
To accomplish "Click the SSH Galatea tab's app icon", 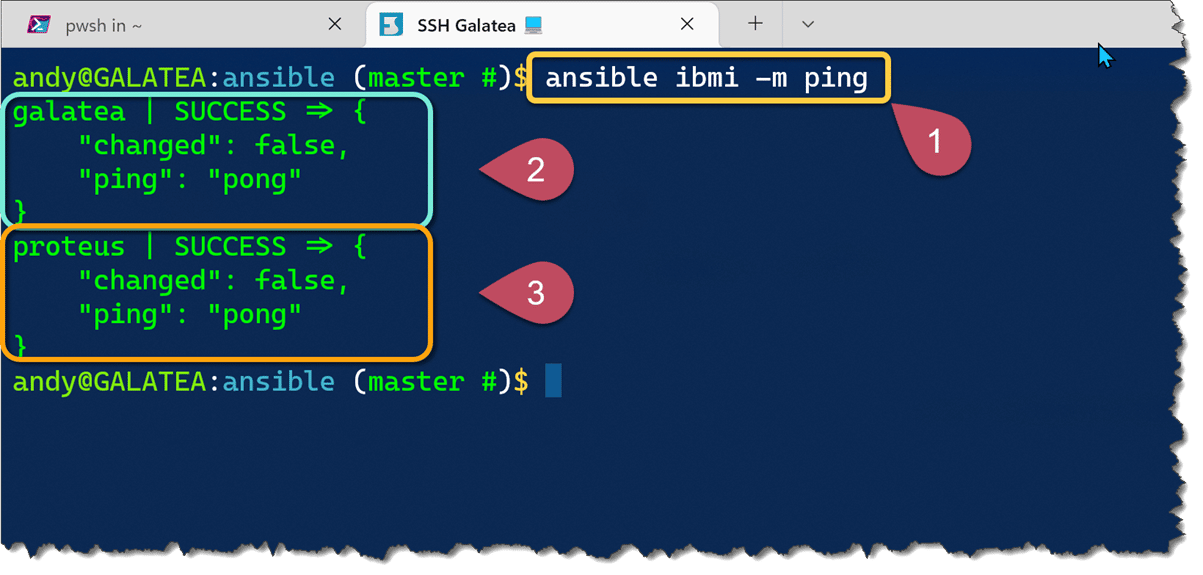I will 393,25.
